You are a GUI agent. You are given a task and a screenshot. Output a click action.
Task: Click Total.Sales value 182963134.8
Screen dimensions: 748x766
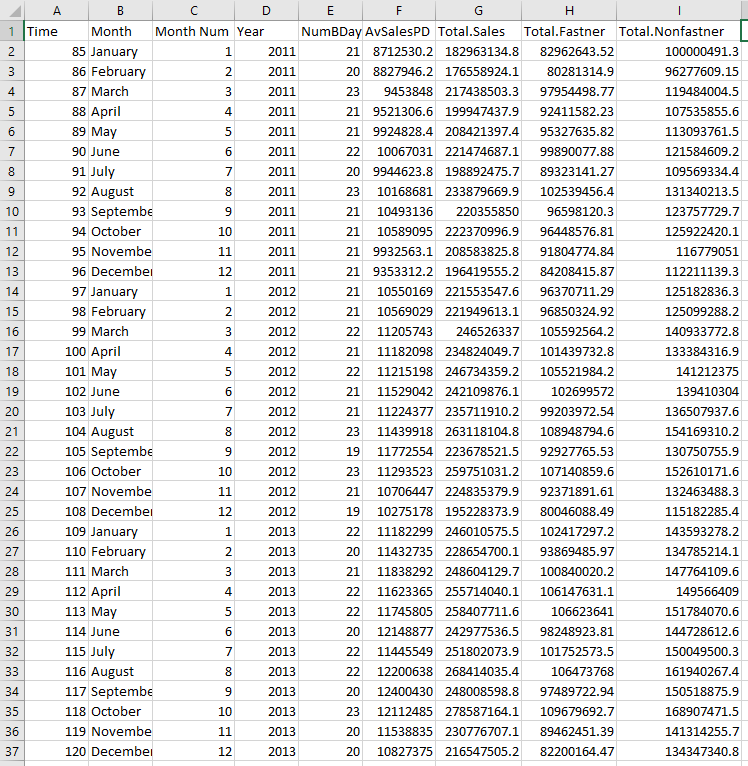478,51
